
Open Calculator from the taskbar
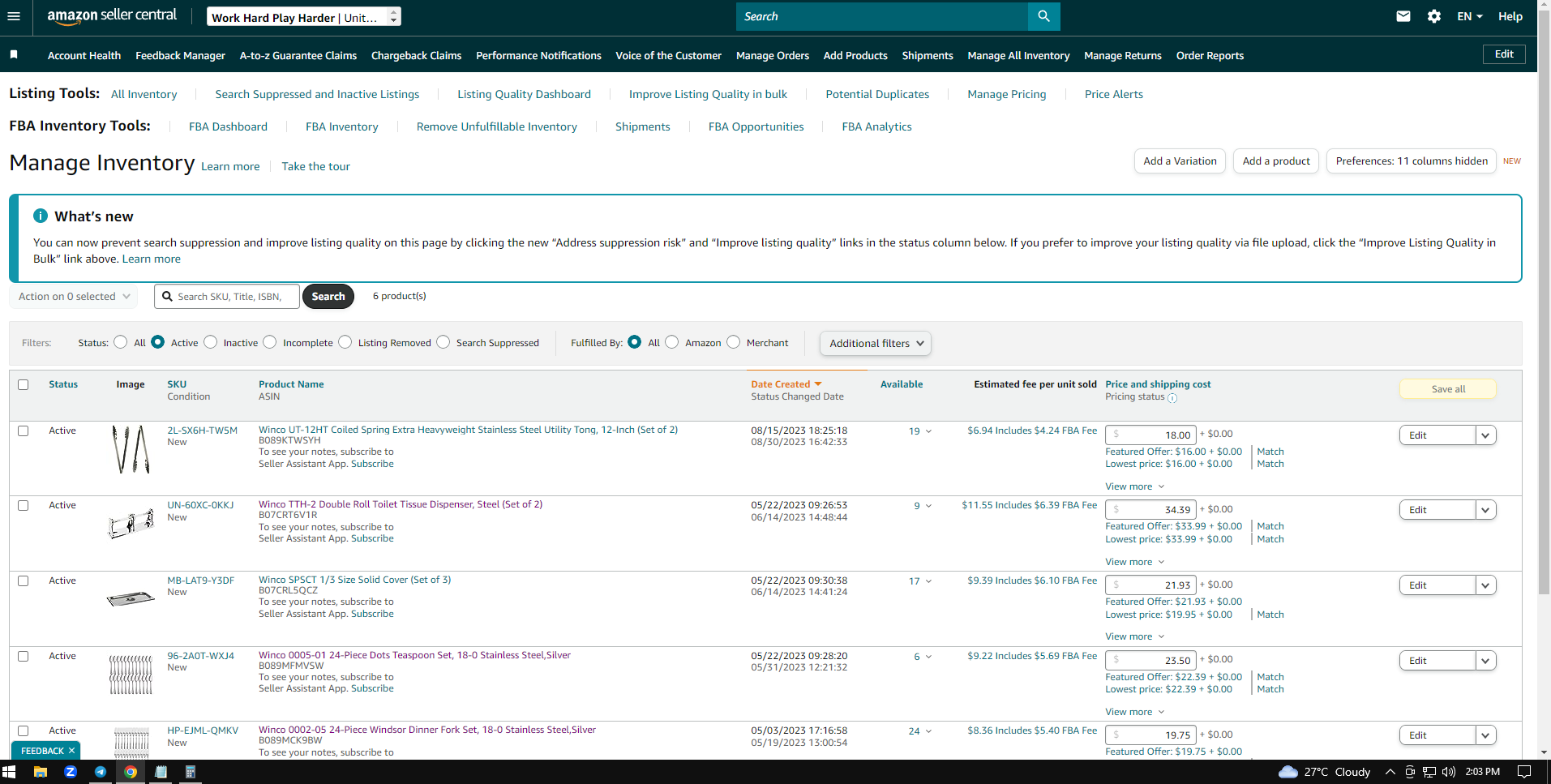191,772
